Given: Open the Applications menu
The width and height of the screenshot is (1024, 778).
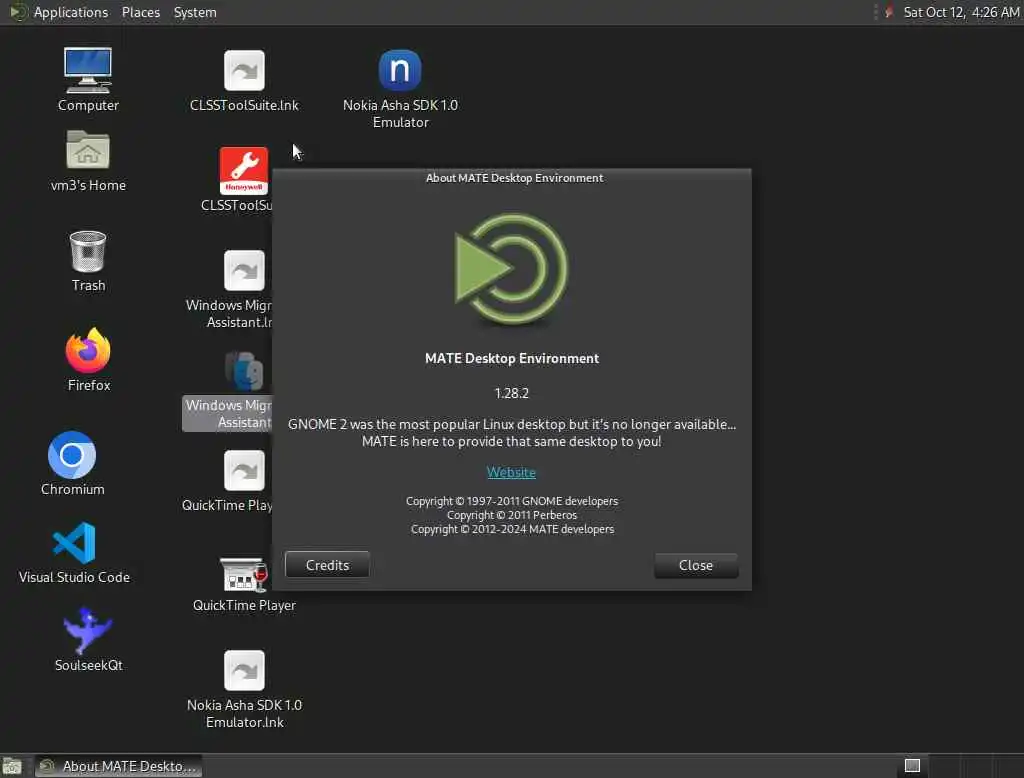Looking at the screenshot, I should 71,12.
